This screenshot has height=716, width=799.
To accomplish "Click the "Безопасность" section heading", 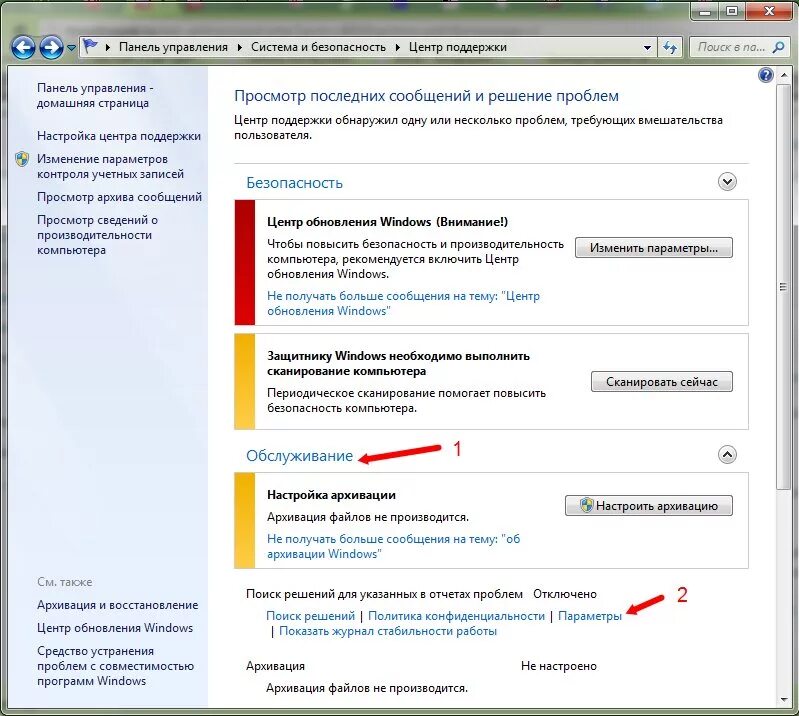I will [294, 183].
